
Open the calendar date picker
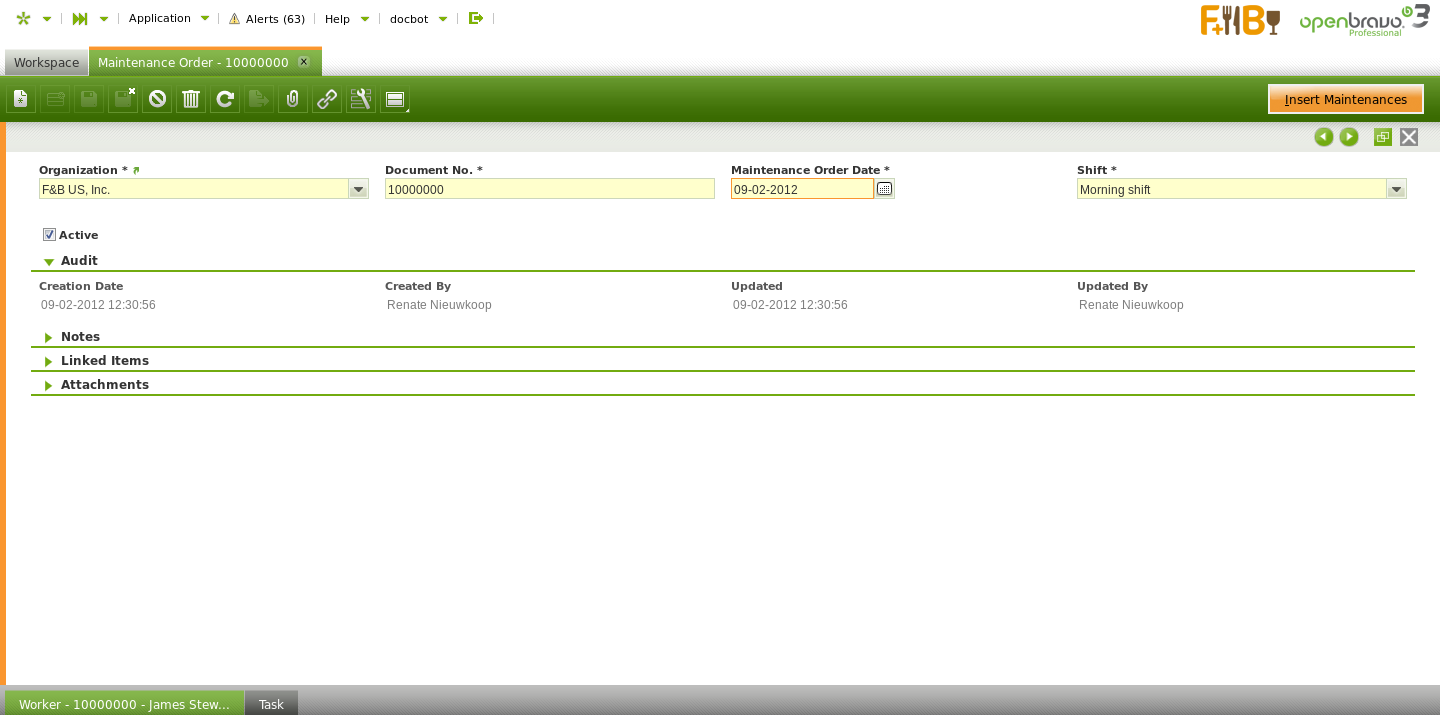coord(884,189)
